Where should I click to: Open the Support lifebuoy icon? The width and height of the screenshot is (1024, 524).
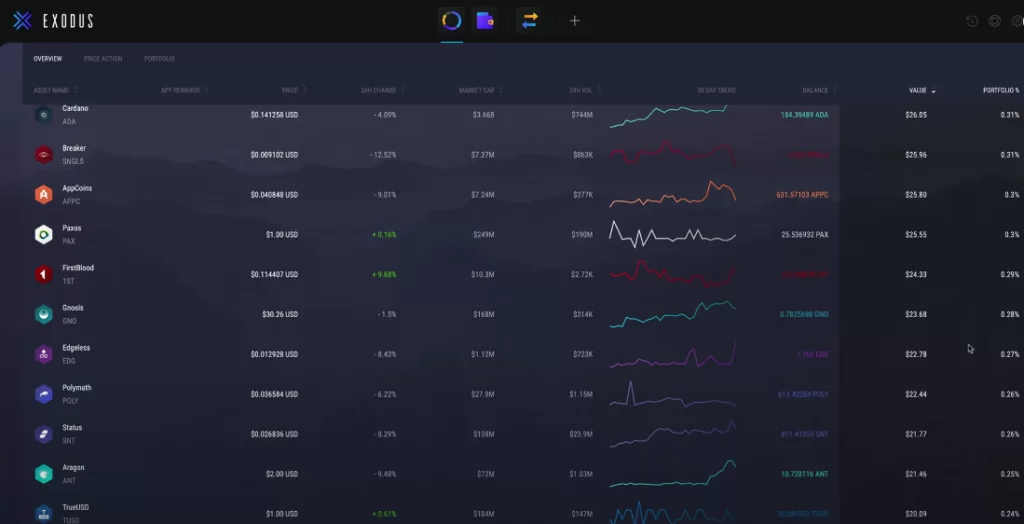(x=995, y=21)
